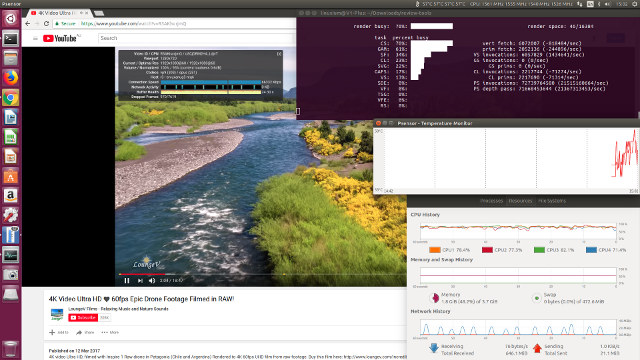Open YouTube hamburger menu
The width and height of the screenshot is (640, 360).
coord(35,38)
